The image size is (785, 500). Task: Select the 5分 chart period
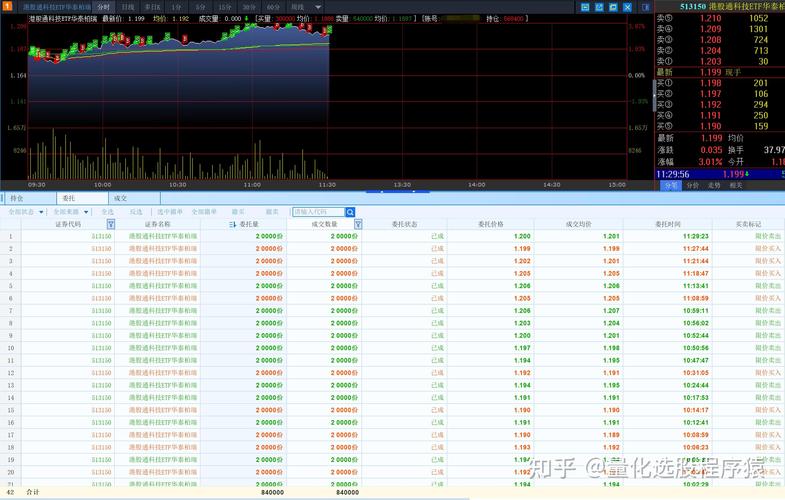[200, 7]
